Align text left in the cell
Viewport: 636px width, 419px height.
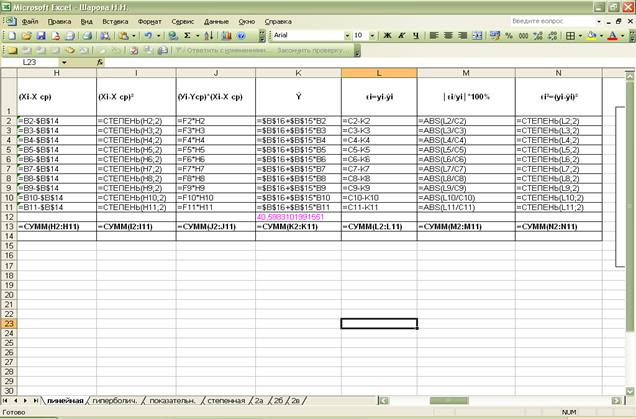point(434,36)
